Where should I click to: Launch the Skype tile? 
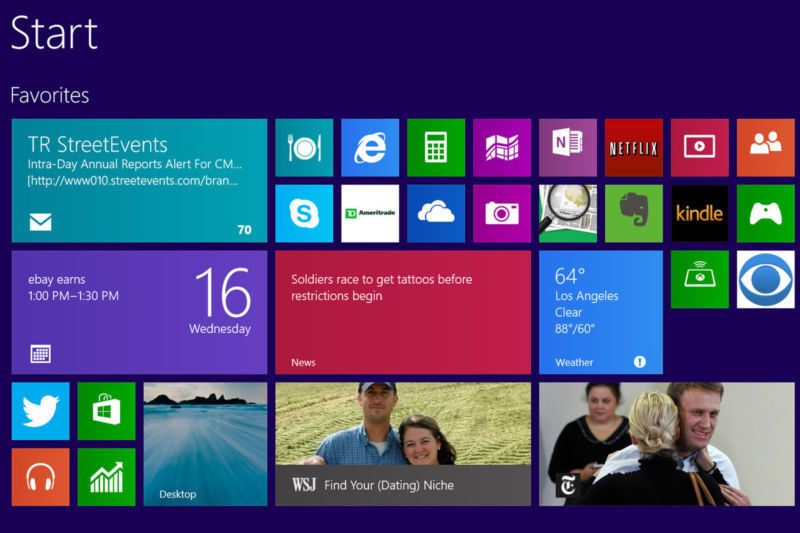[304, 213]
